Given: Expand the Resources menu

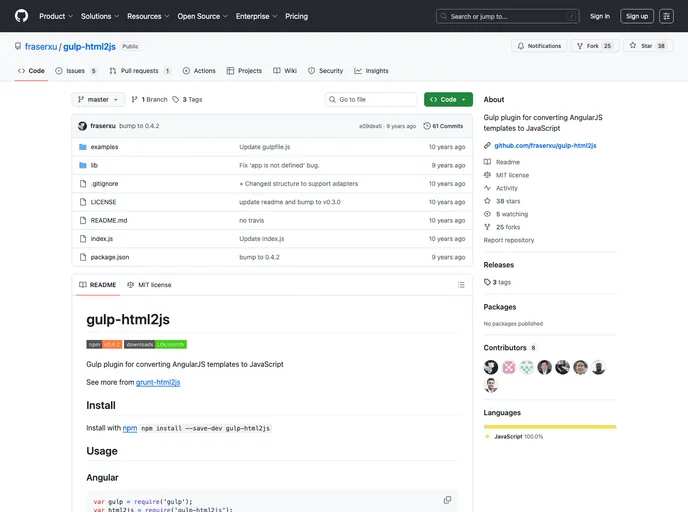Looking at the screenshot, I should click(x=148, y=16).
